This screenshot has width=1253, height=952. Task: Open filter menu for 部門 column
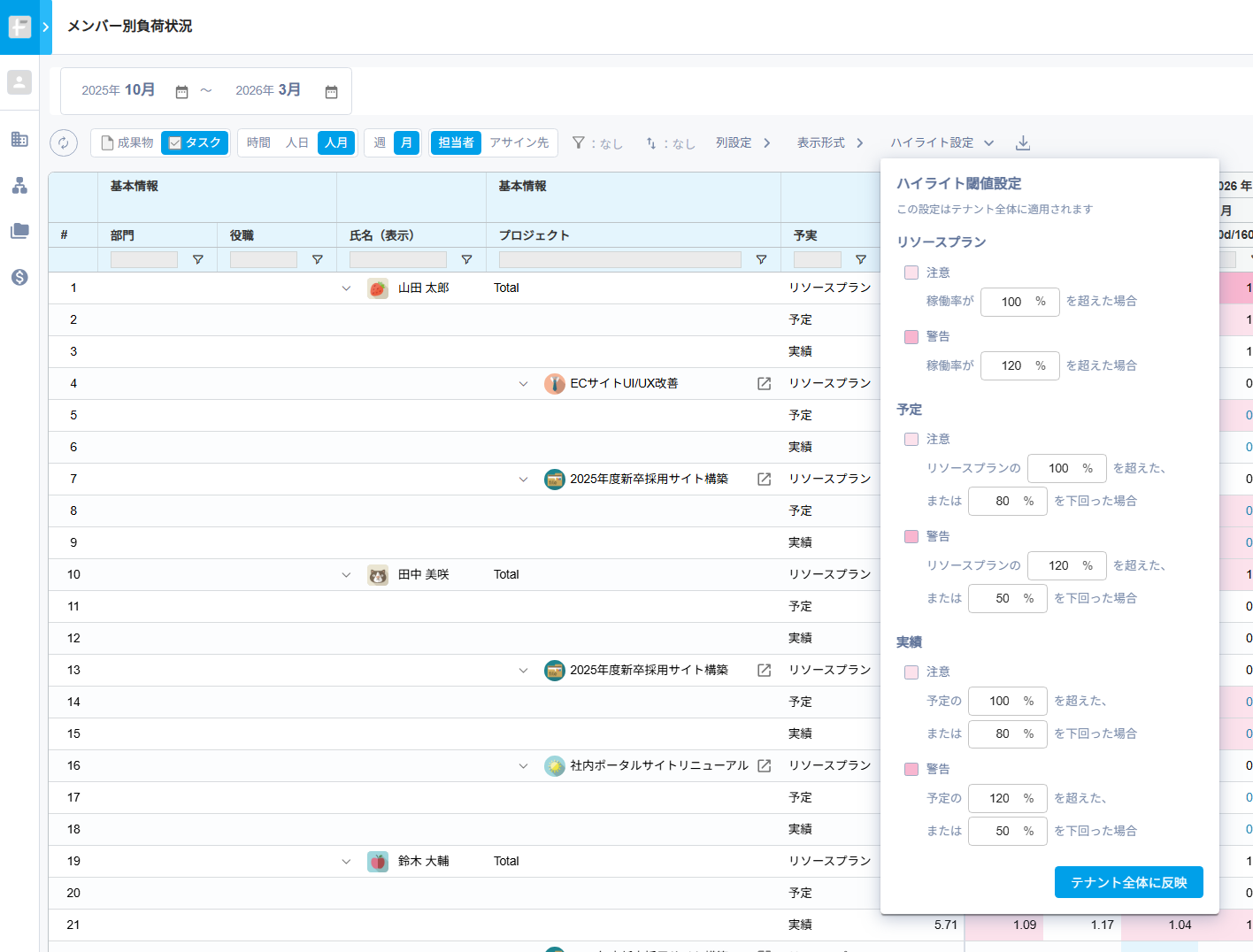(198, 260)
